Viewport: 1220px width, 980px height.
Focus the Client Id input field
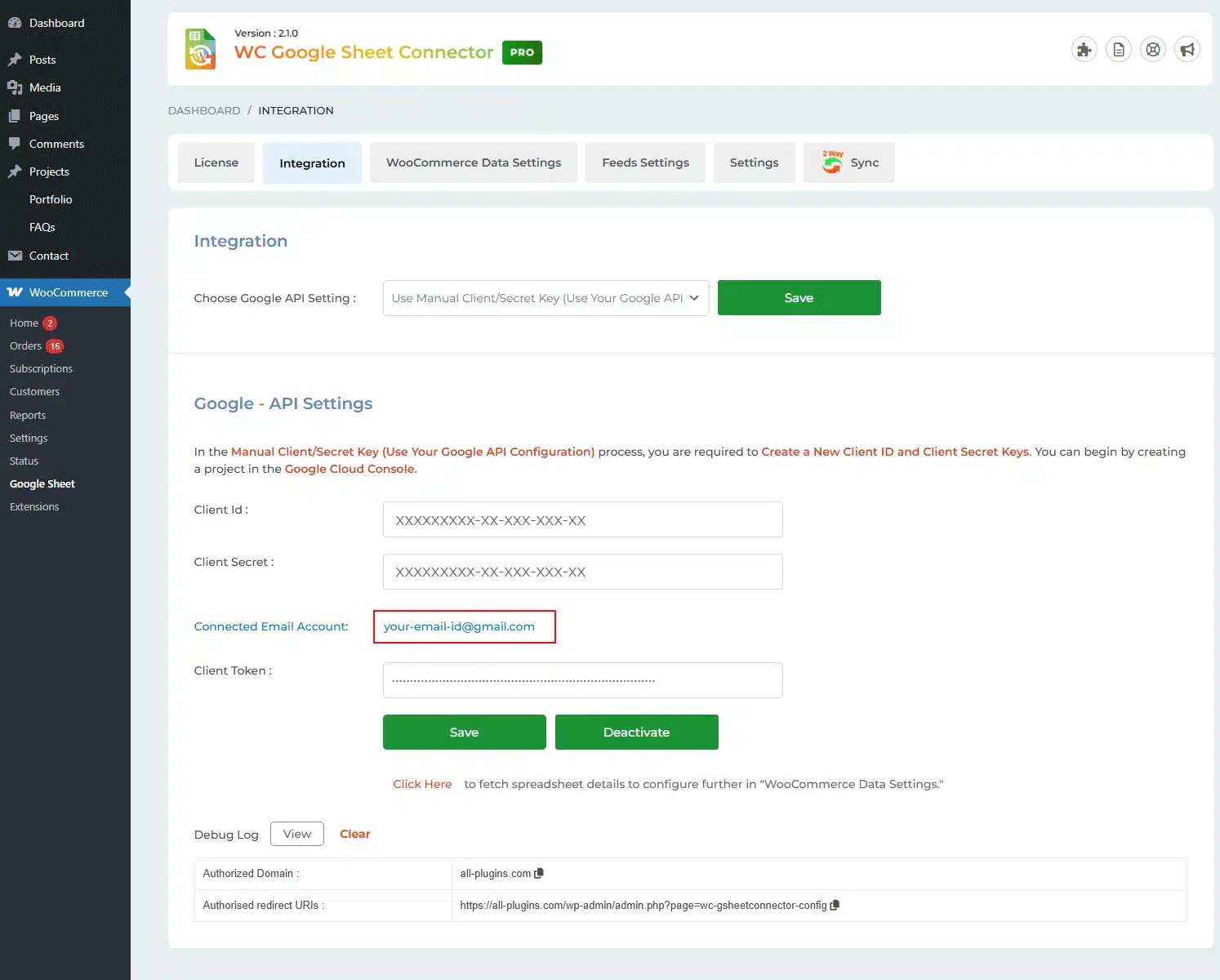pos(582,520)
